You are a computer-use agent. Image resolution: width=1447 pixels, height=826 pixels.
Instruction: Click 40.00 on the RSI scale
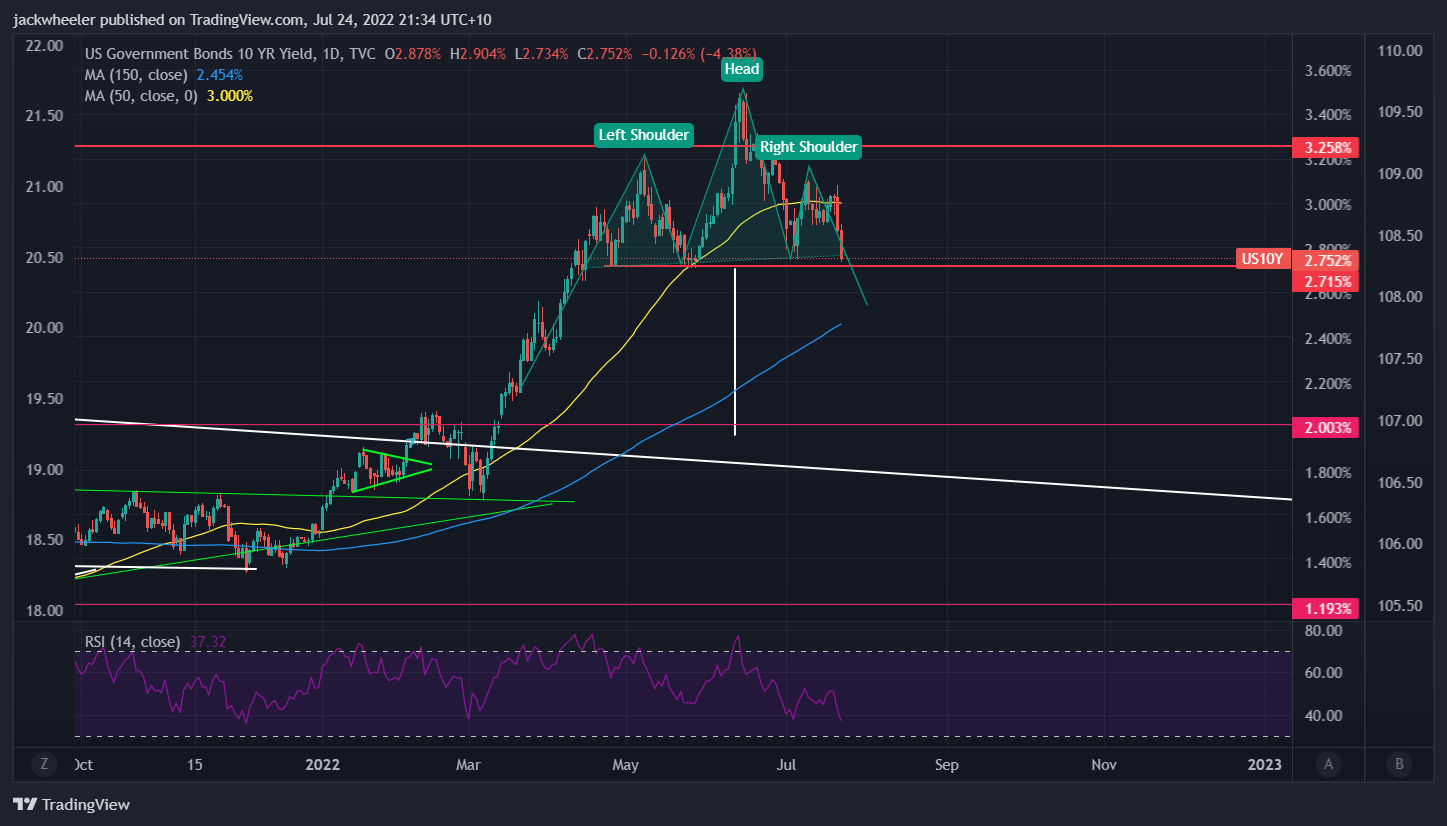coord(1323,716)
